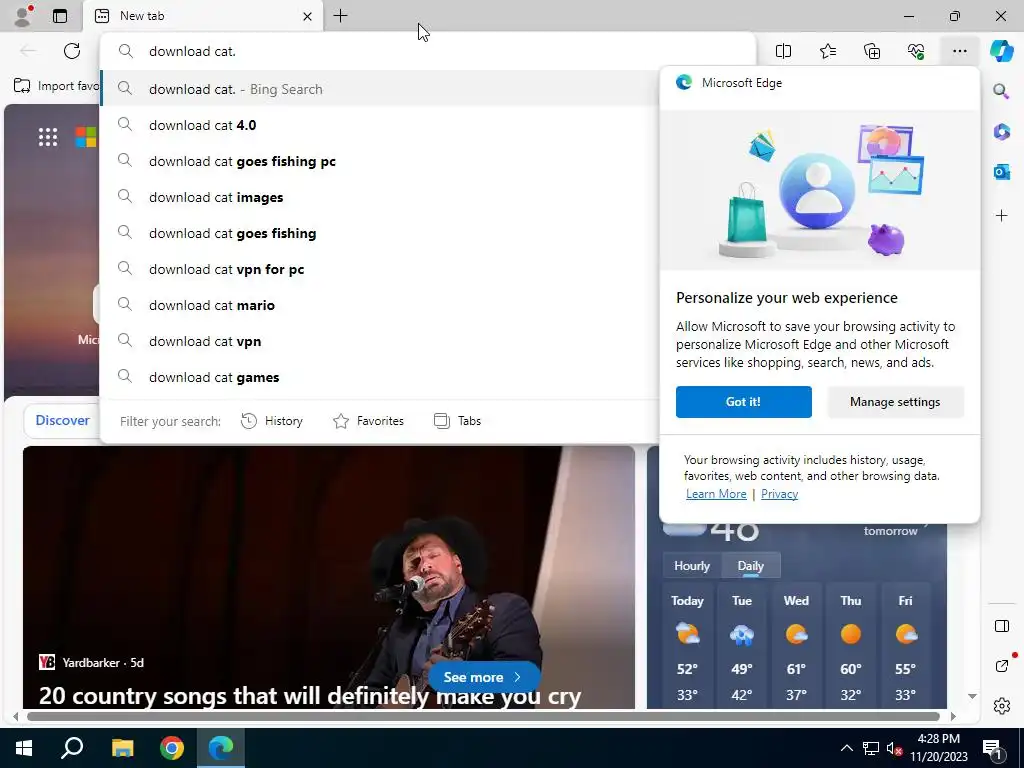Image resolution: width=1024 pixels, height=768 pixels.
Task: Open sidebar search icon
Action: (x=1001, y=91)
